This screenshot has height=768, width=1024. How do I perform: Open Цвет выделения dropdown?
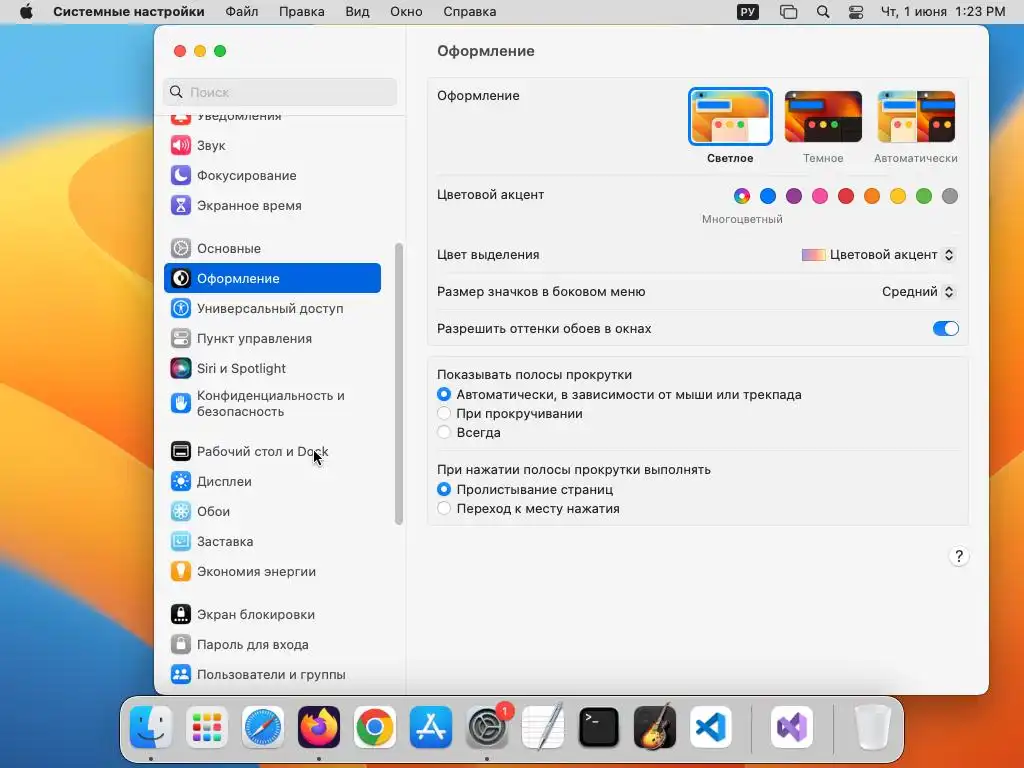point(878,255)
